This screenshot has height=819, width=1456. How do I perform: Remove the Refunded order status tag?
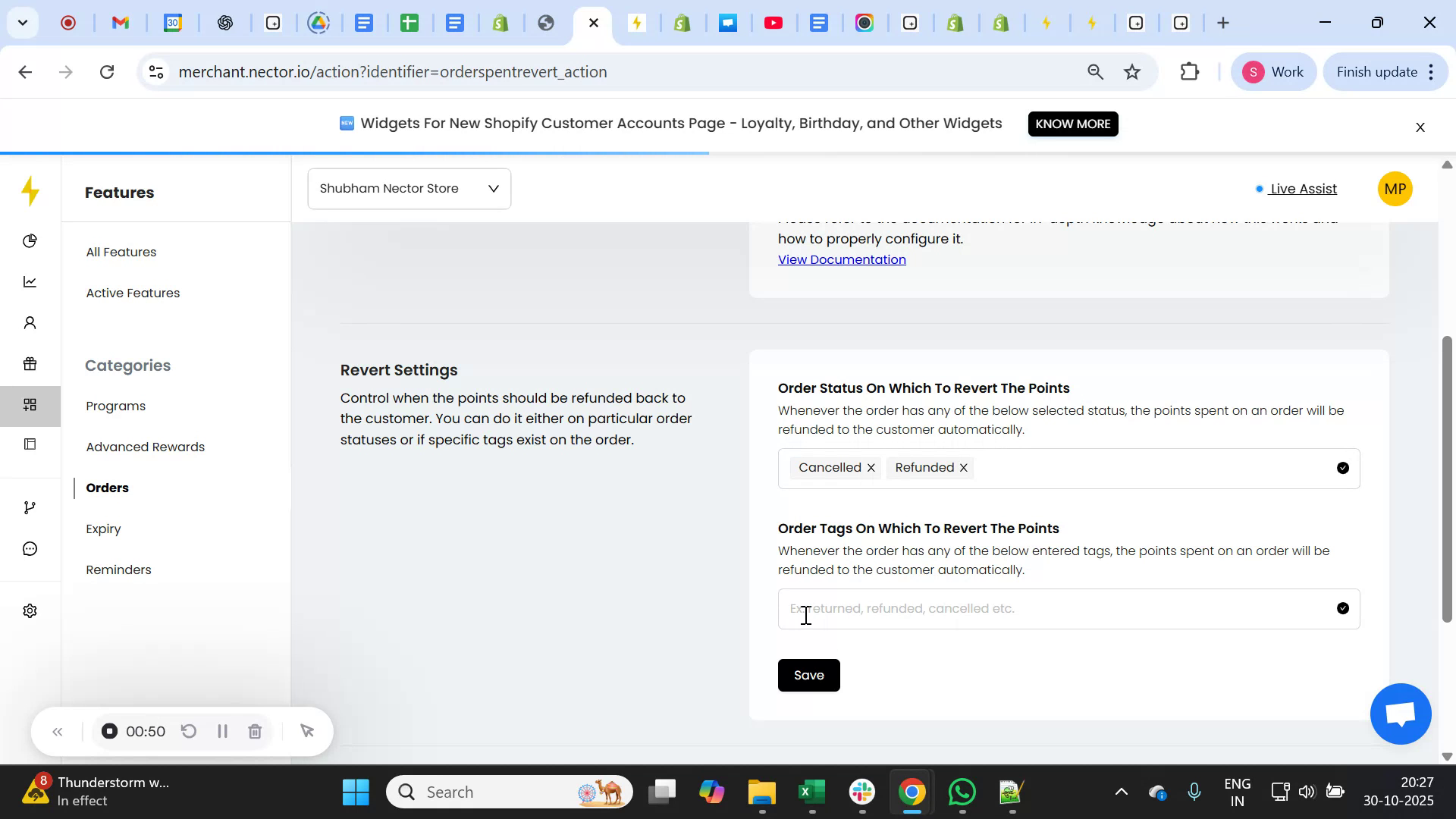click(962, 467)
